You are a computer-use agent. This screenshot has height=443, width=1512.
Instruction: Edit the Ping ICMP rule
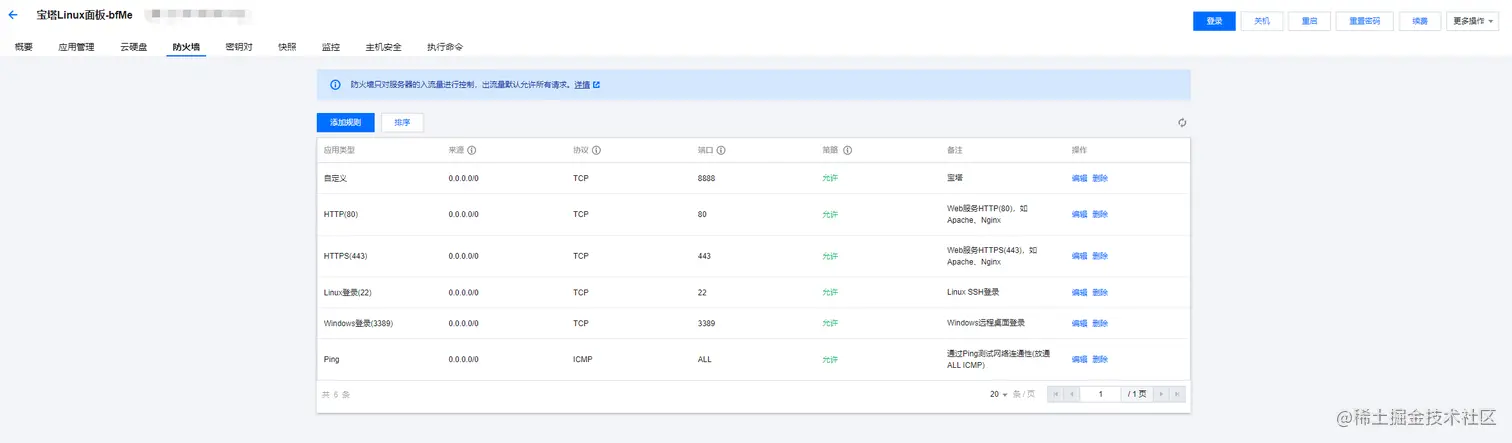pos(1079,359)
